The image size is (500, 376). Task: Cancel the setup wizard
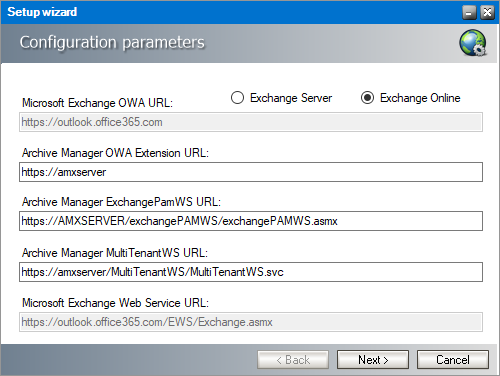[453, 360]
